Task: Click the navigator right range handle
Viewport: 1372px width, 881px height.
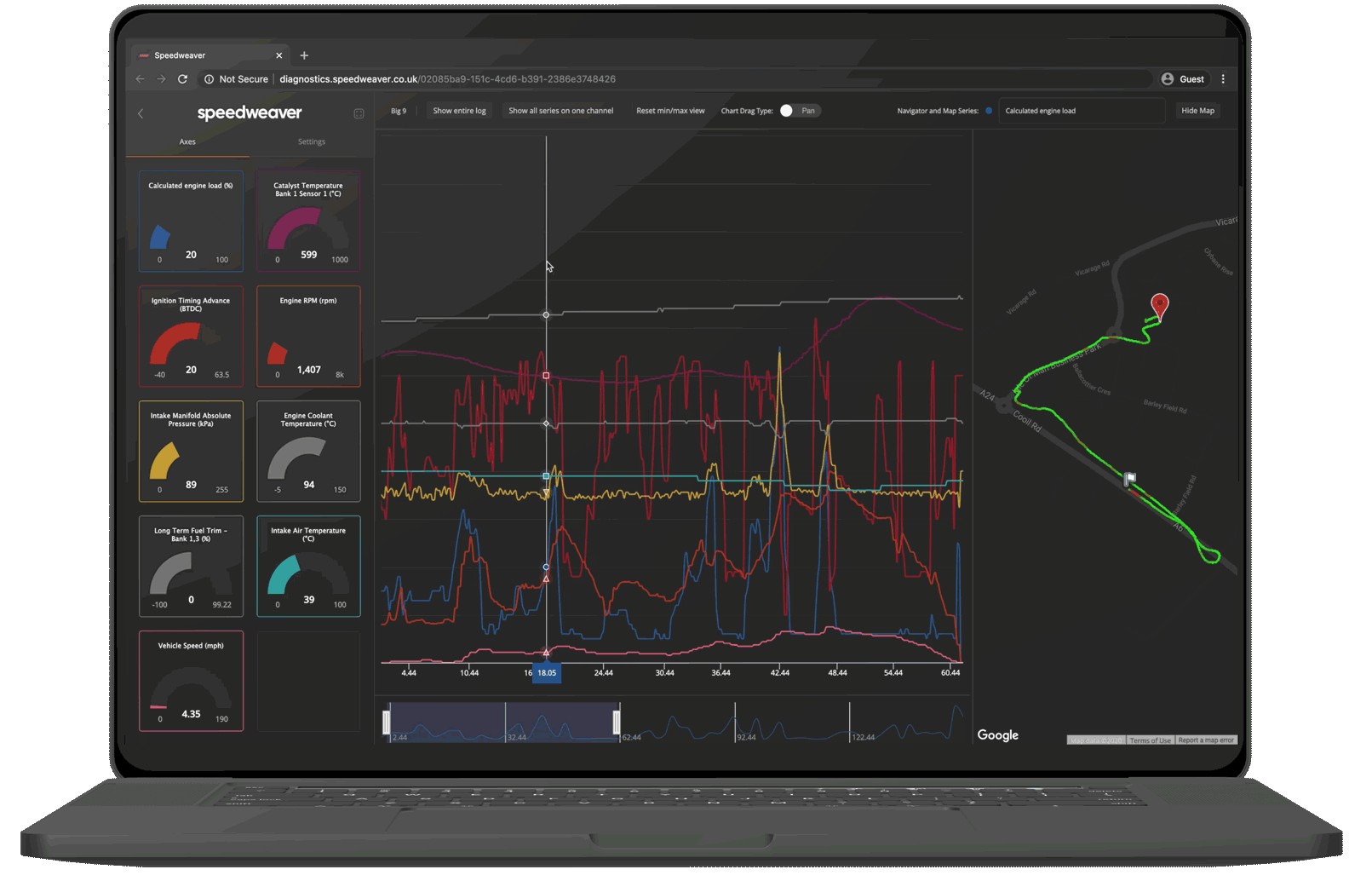Action: click(x=617, y=723)
